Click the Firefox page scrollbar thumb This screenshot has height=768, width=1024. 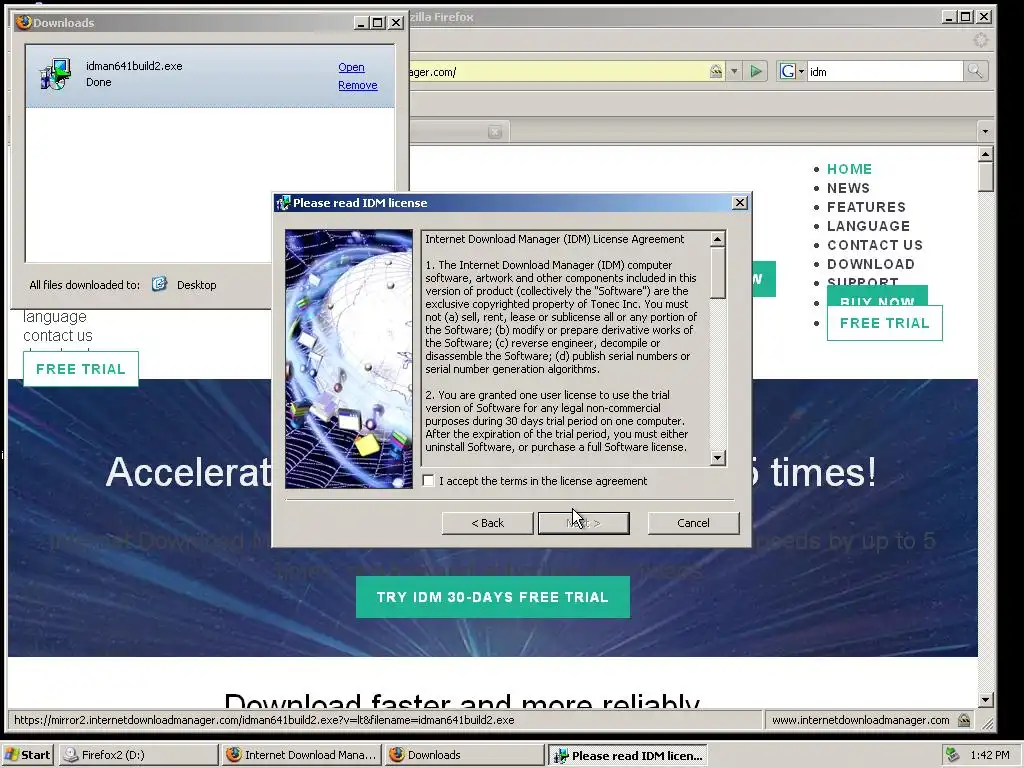click(x=986, y=177)
